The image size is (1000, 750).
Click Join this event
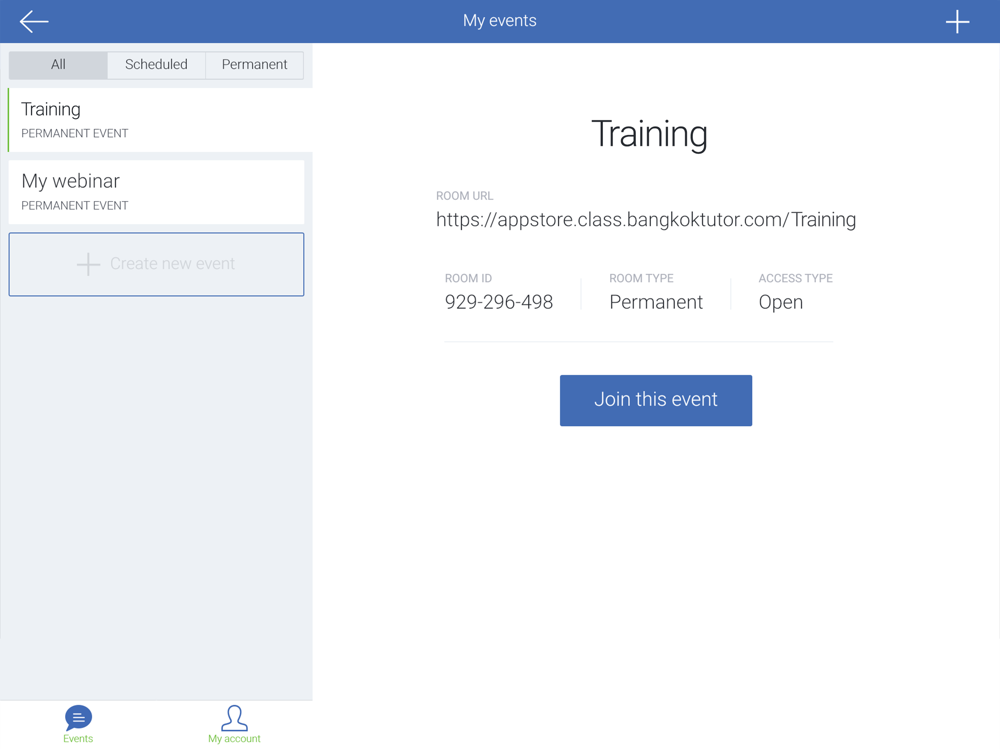tap(656, 400)
